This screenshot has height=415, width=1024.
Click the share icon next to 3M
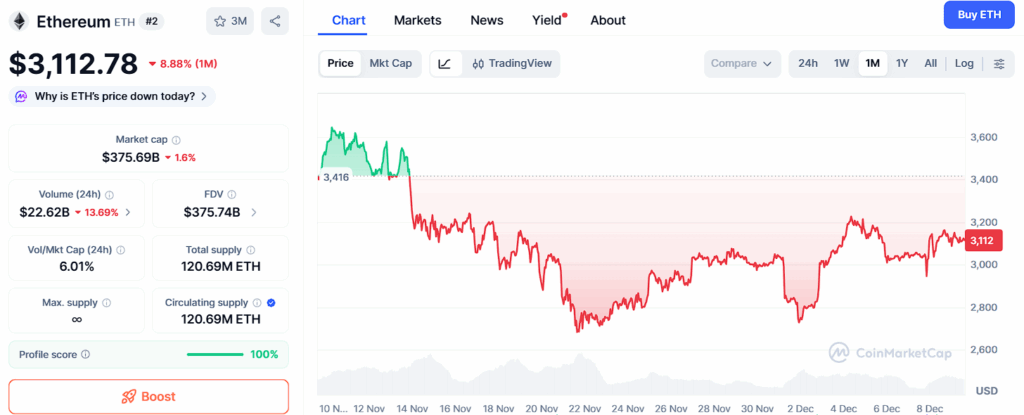point(274,20)
